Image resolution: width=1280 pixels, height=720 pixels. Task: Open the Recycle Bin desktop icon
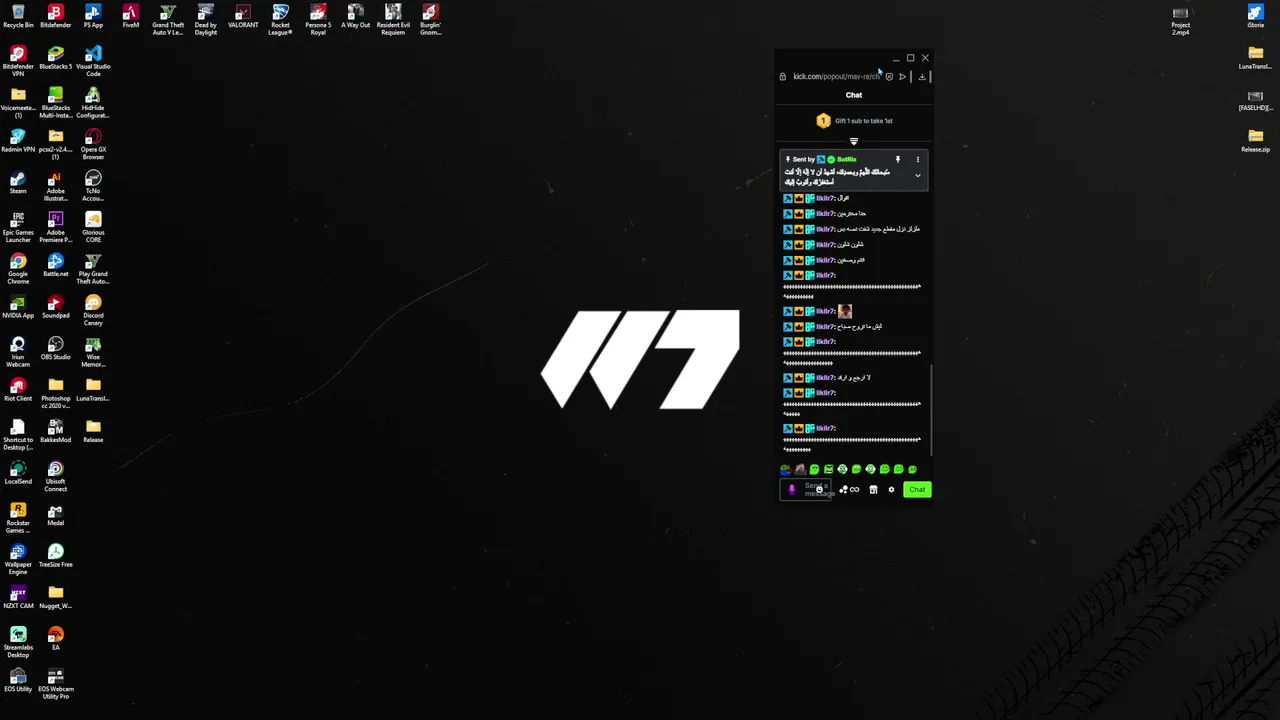(18, 17)
